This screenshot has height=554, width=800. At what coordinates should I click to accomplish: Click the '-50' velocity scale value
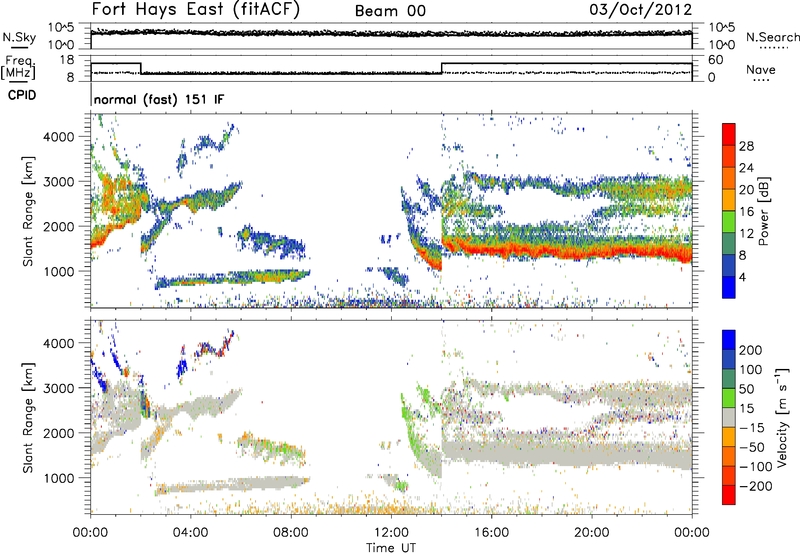pos(752,447)
